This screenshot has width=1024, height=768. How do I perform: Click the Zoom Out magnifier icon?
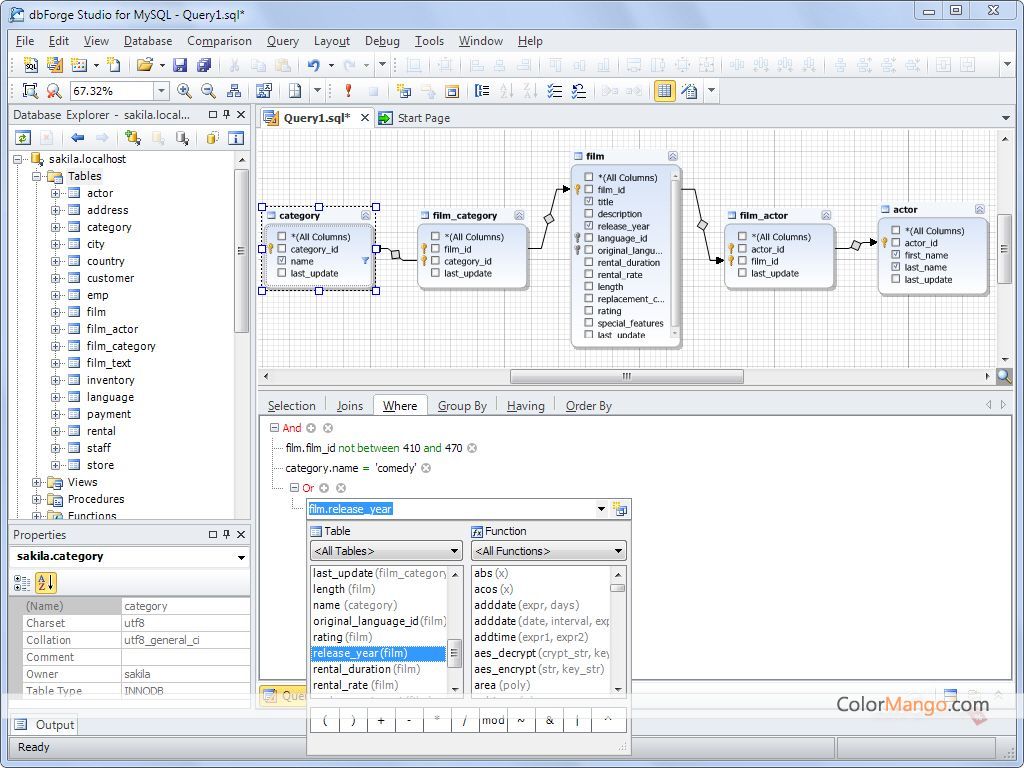click(208, 91)
